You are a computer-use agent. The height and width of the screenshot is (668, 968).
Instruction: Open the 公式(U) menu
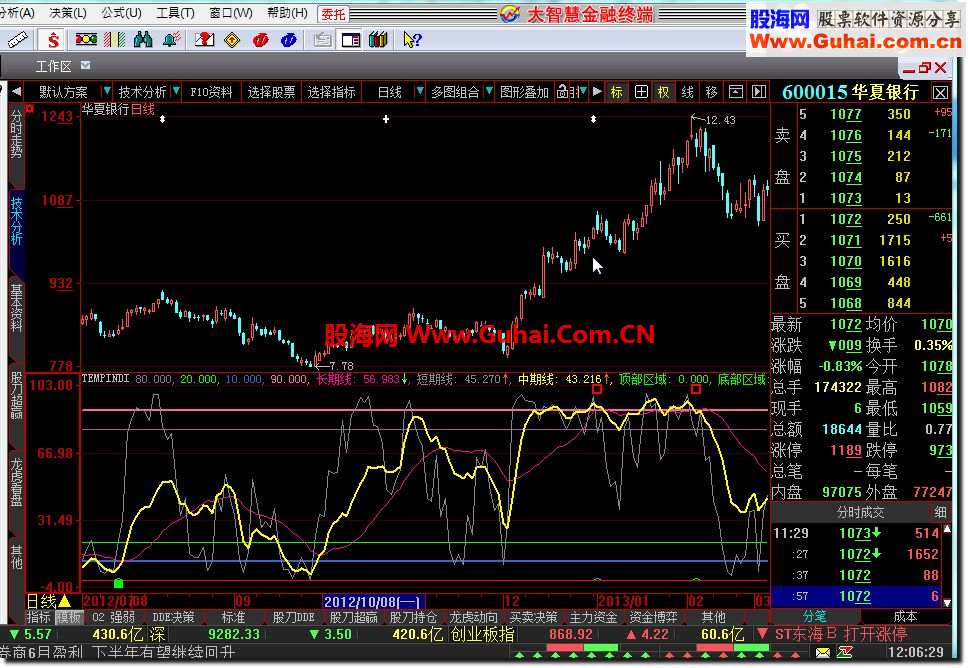[x=122, y=12]
